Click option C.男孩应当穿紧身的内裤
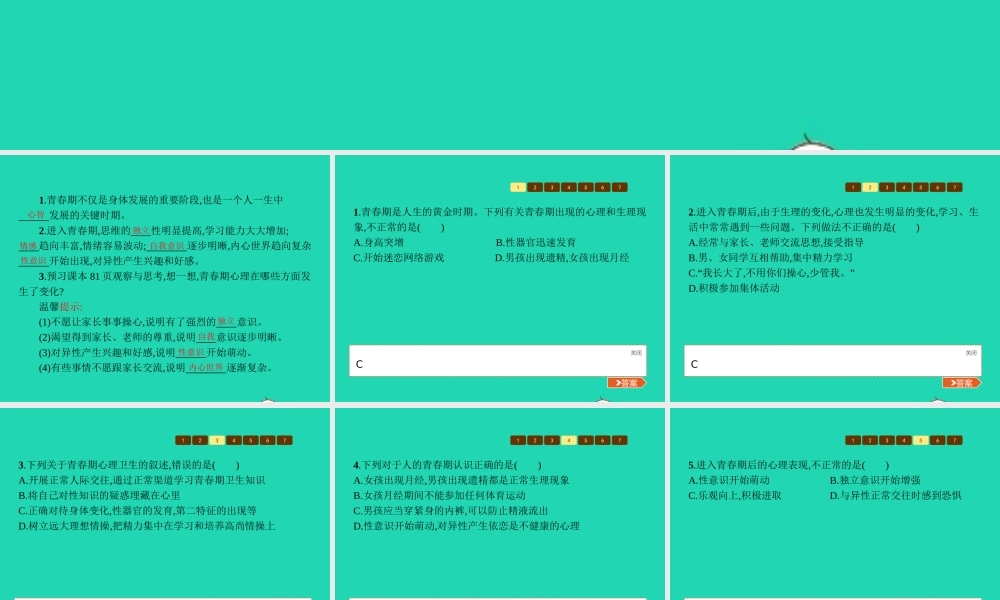The image size is (1000, 600). pyautogui.click(x=451, y=511)
